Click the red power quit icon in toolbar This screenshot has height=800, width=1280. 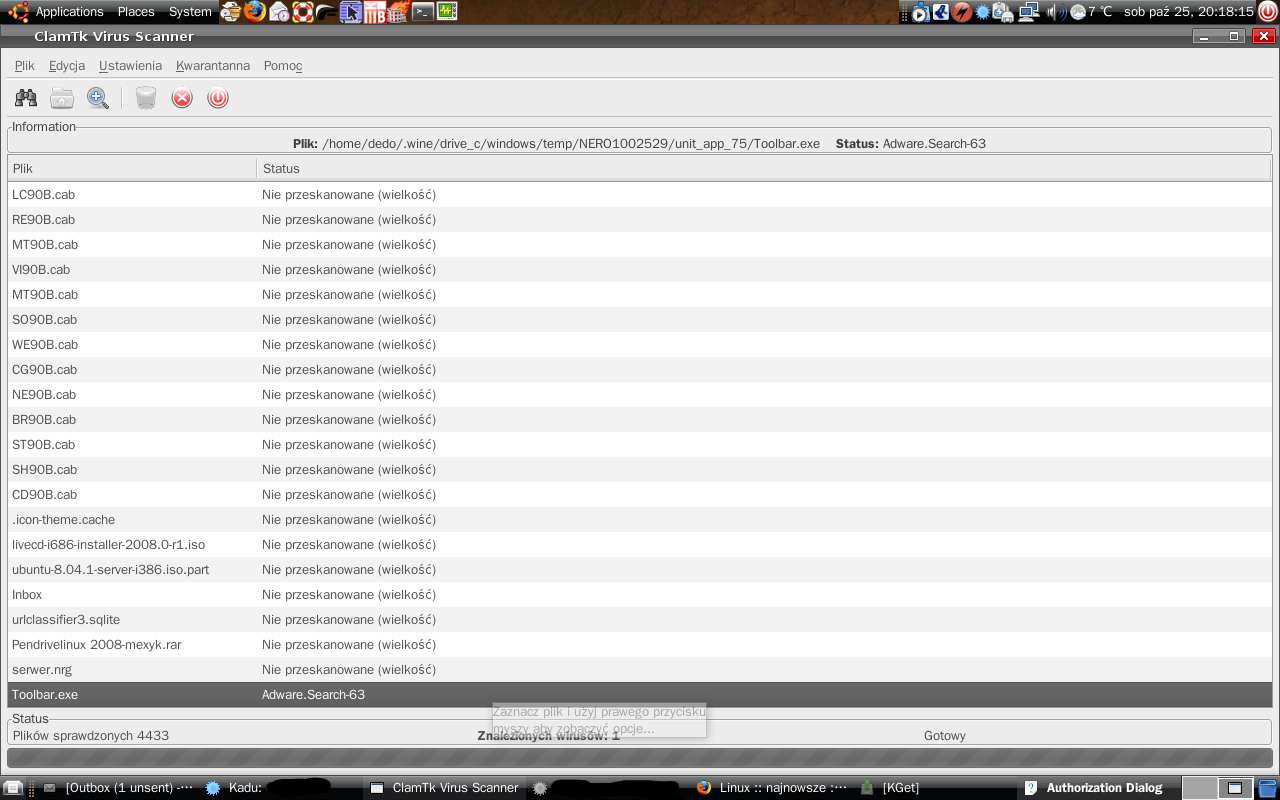pyautogui.click(x=218, y=98)
